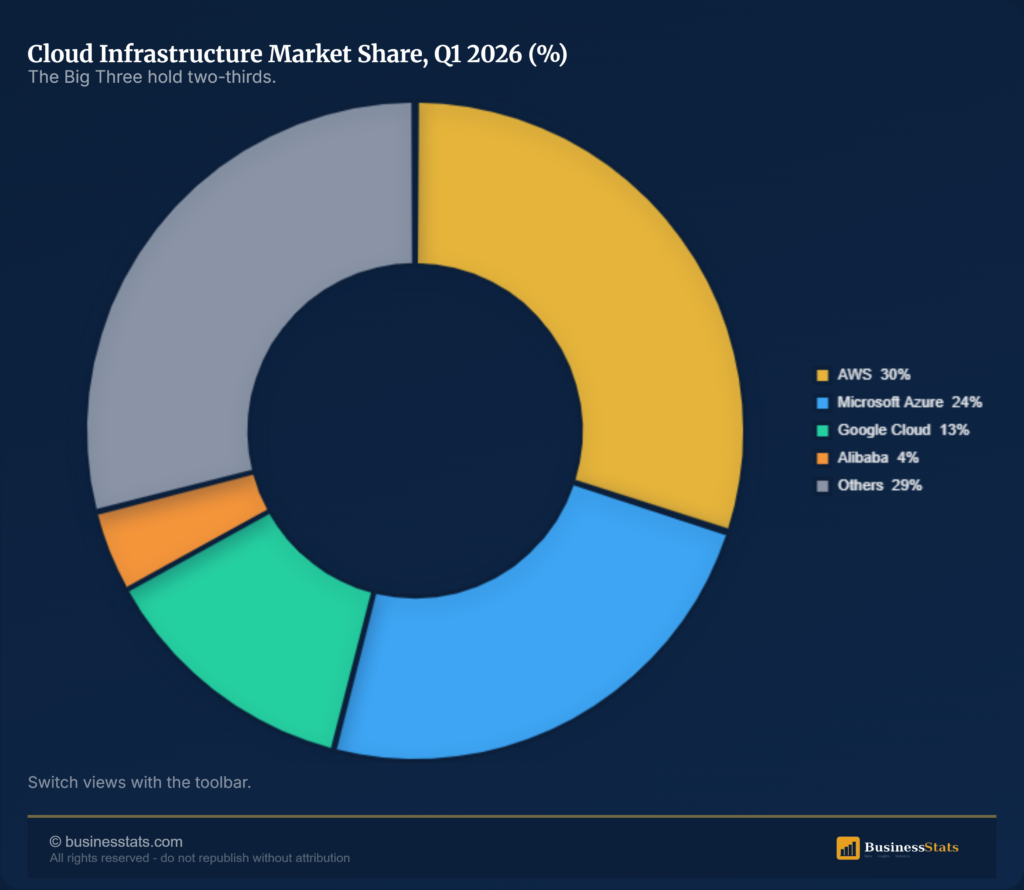The width and height of the screenshot is (1024, 890).
Task: Click the 'All rights reserved' attribution notice
Action: (x=200, y=858)
